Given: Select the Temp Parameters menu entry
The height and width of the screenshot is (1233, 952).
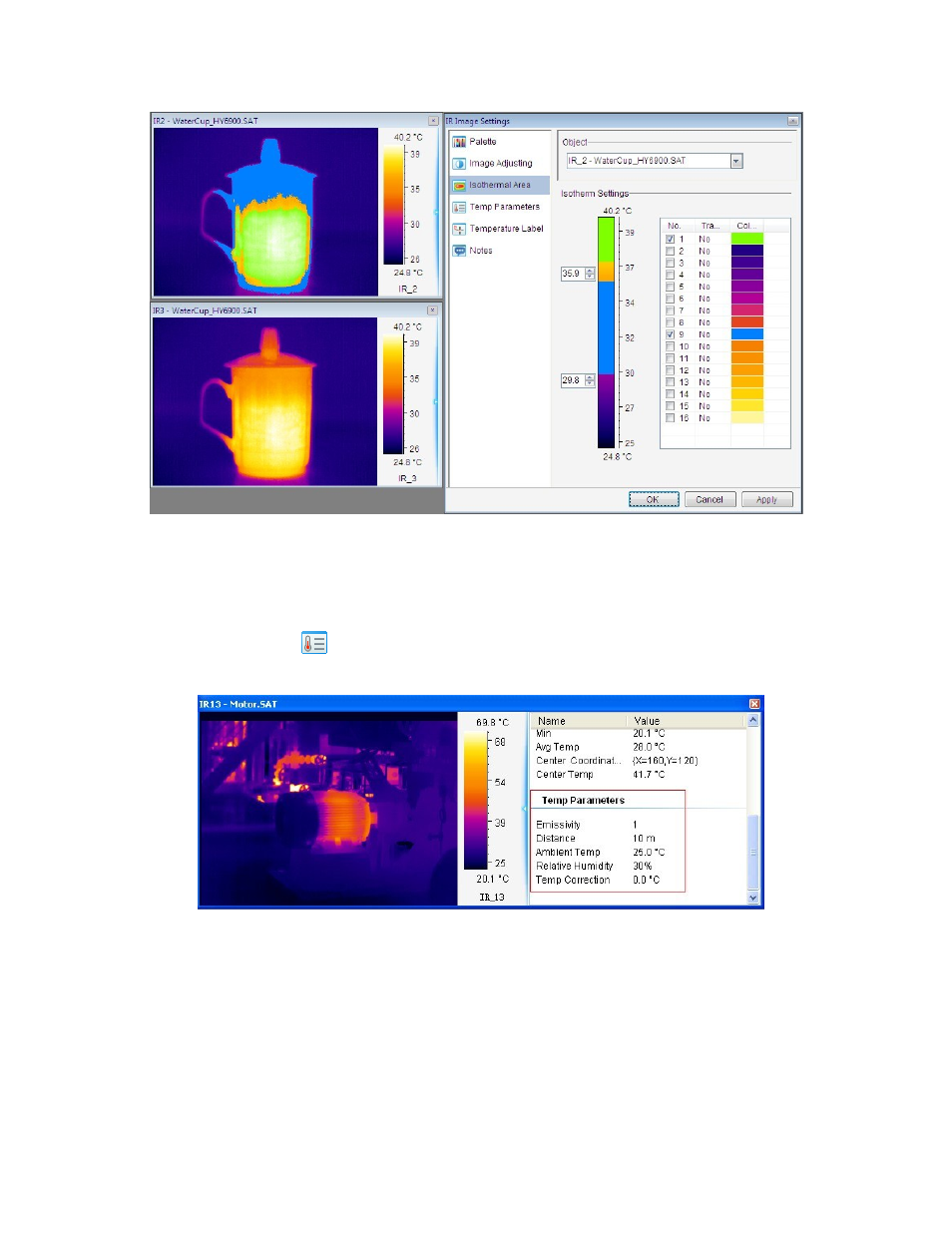Looking at the screenshot, I should pyautogui.click(x=505, y=208).
